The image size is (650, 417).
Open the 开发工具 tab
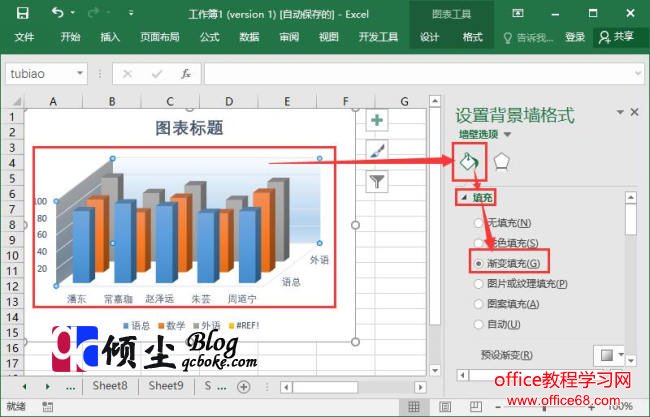[x=378, y=37]
